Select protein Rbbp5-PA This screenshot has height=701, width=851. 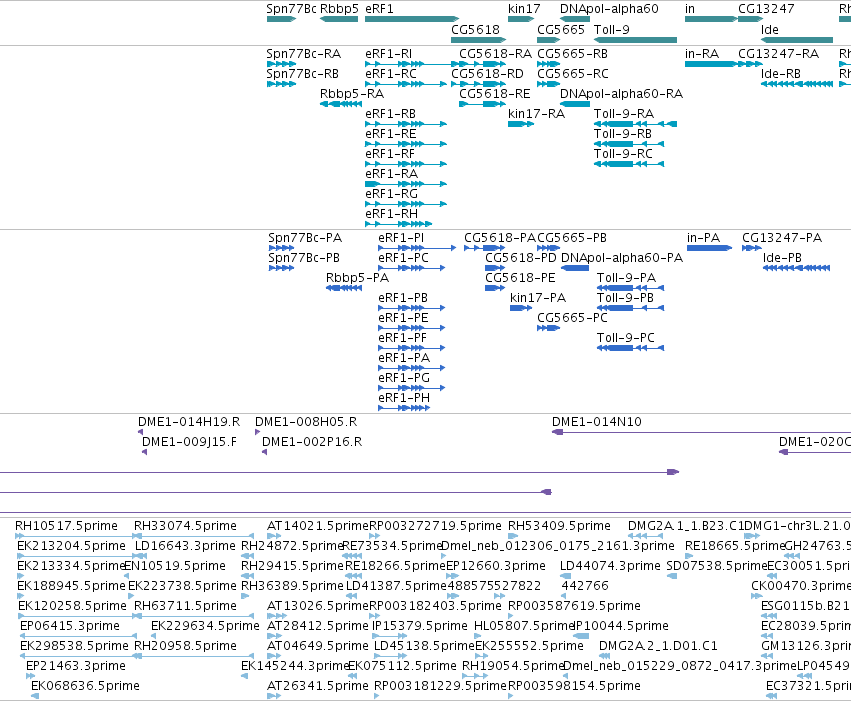(x=357, y=277)
